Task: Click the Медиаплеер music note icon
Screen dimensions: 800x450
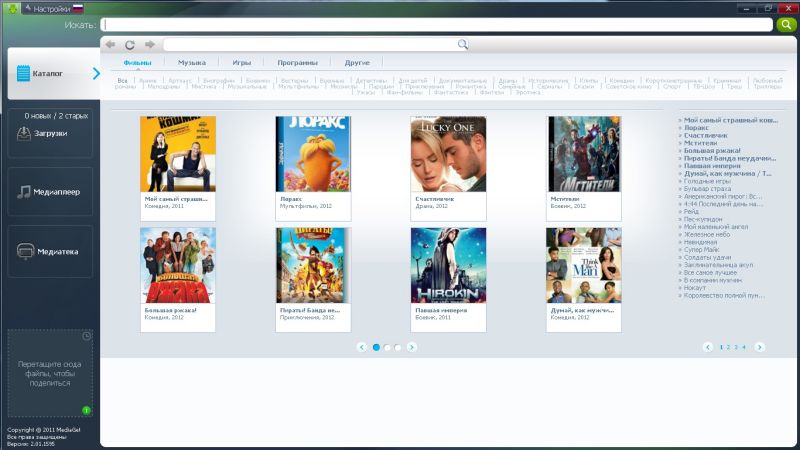Action: (x=23, y=192)
